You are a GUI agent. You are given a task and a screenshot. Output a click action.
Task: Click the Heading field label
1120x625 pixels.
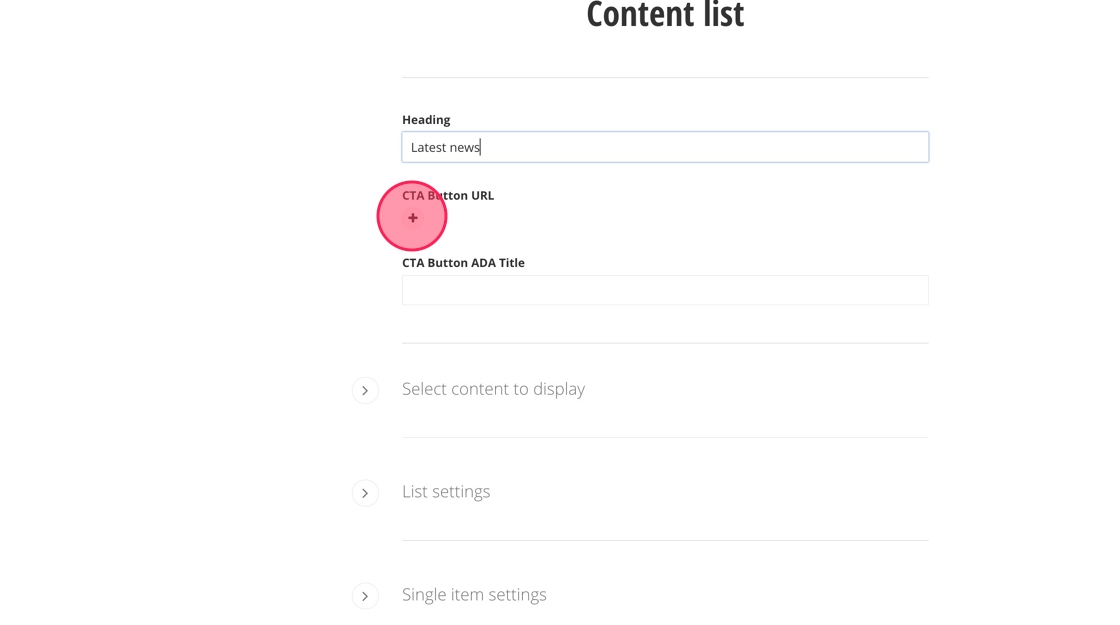pos(426,120)
